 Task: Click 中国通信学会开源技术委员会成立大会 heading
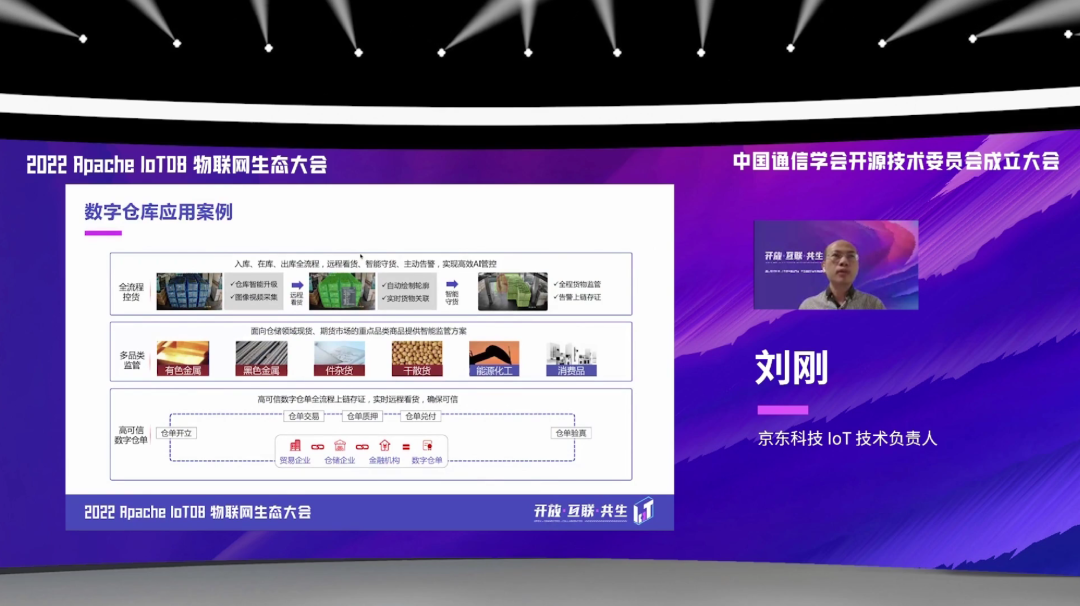pos(896,161)
